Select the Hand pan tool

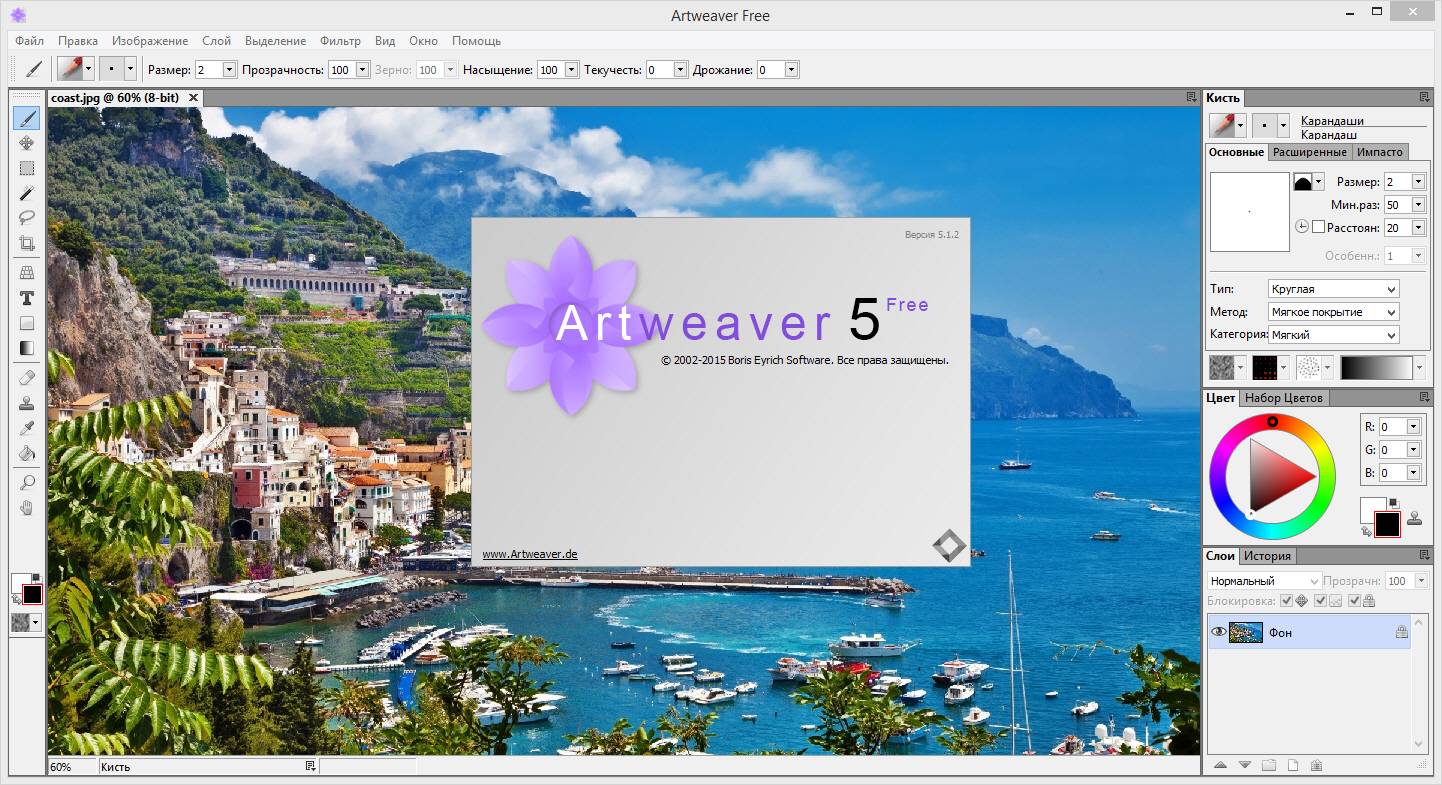[27, 508]
